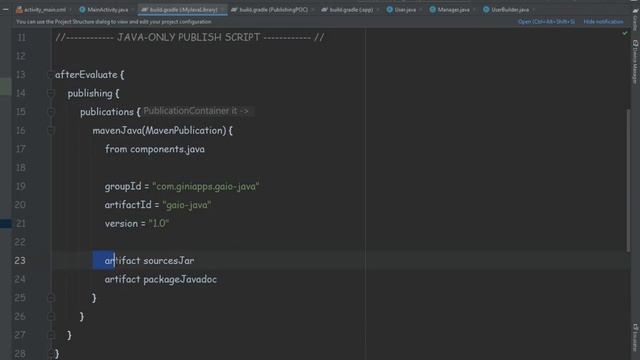Click the groupId identifier on line 19

tap(123, 186)
